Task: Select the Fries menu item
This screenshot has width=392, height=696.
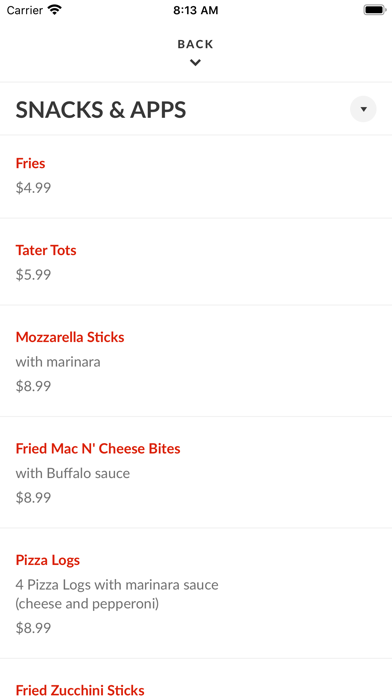Action: [x=196, y=177]
